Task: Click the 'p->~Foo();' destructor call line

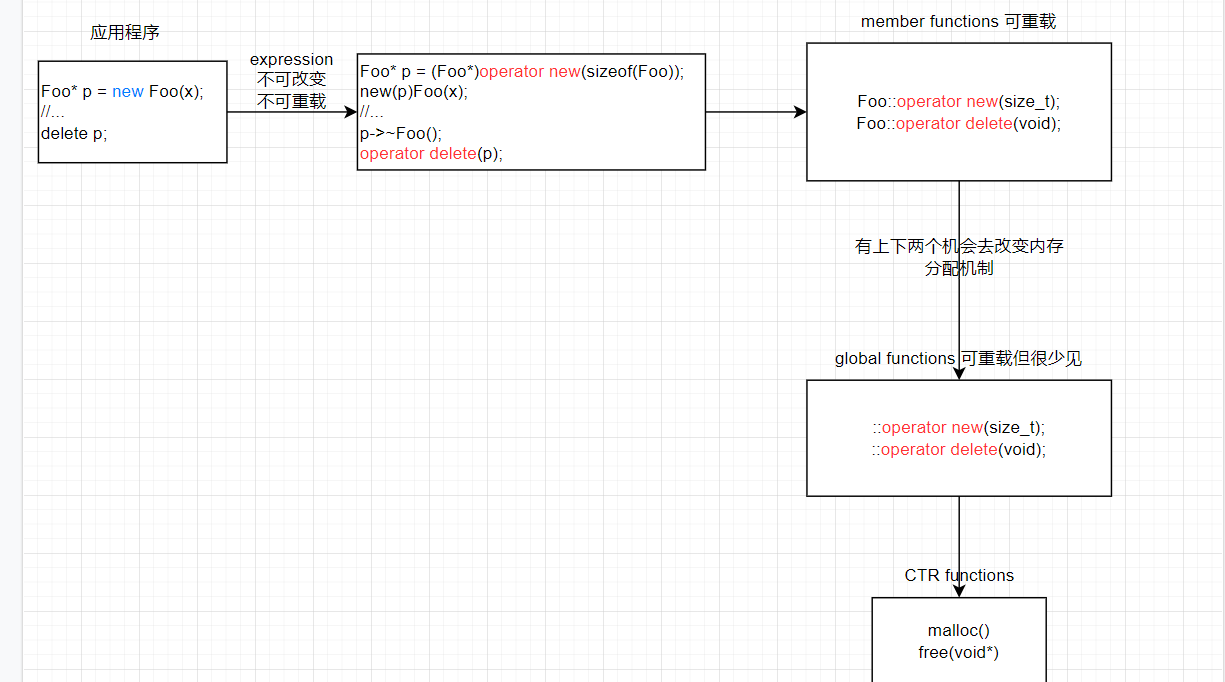Action: 401,133
